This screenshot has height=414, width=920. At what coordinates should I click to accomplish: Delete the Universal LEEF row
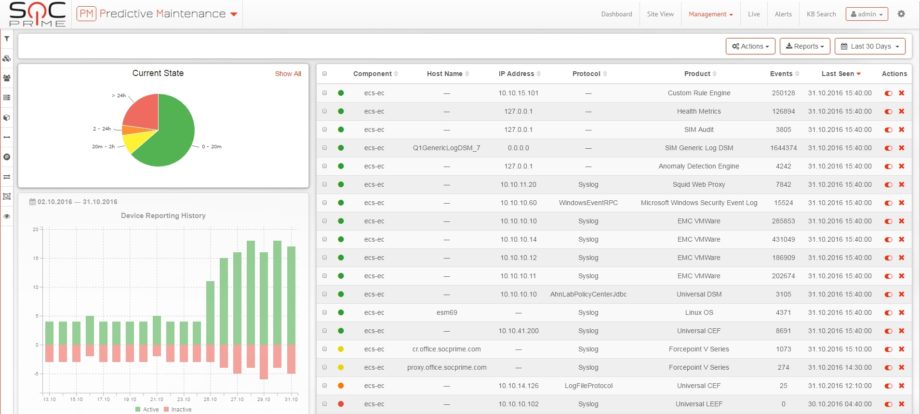pyautogui.click(x=901, y=404)
